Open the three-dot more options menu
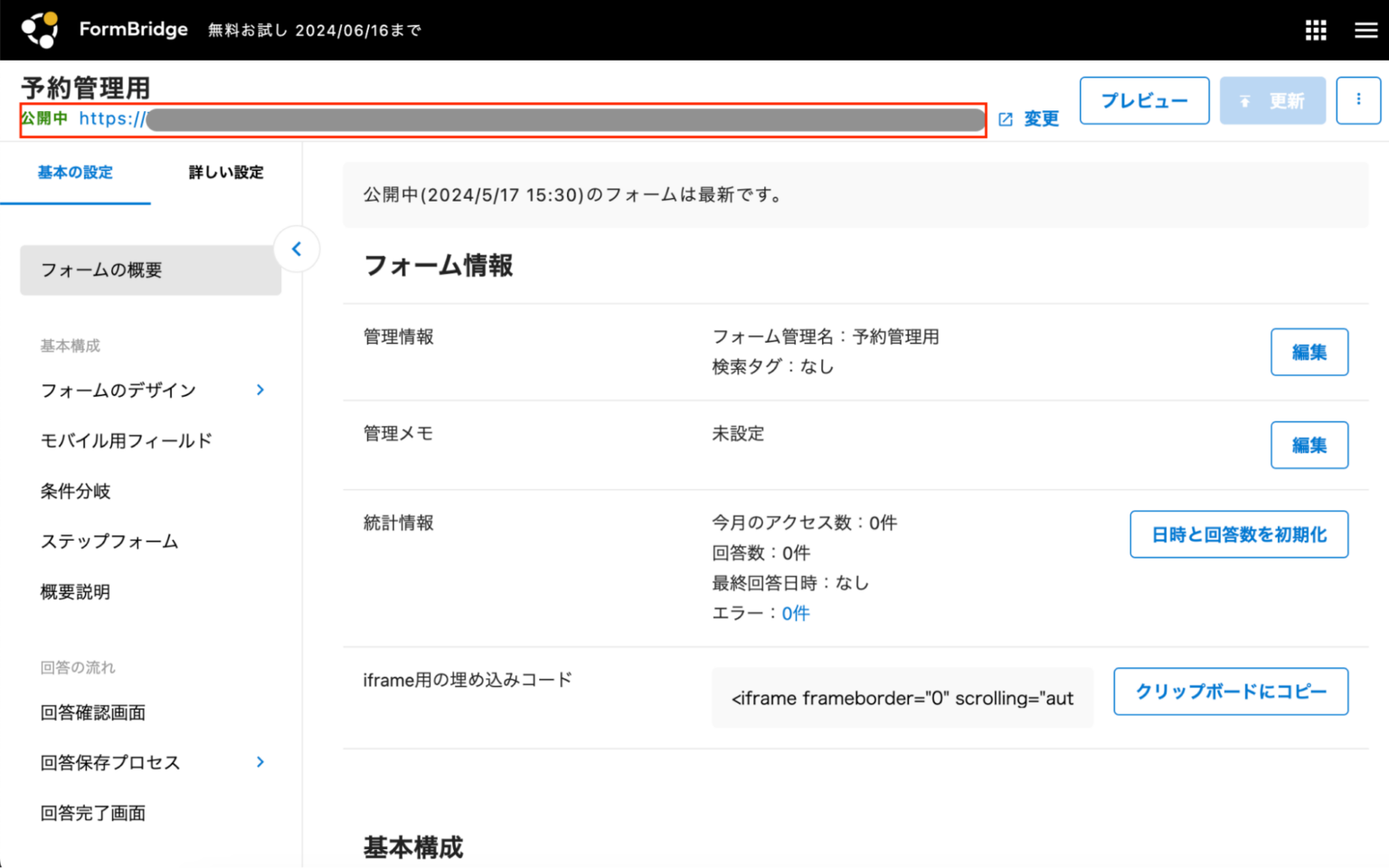The width and height of the screenshot is (1389, 868). [1357, 100]
